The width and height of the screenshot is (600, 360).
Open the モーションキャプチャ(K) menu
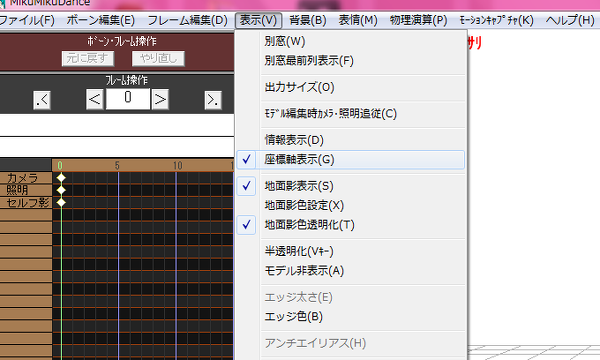[496, 20]
